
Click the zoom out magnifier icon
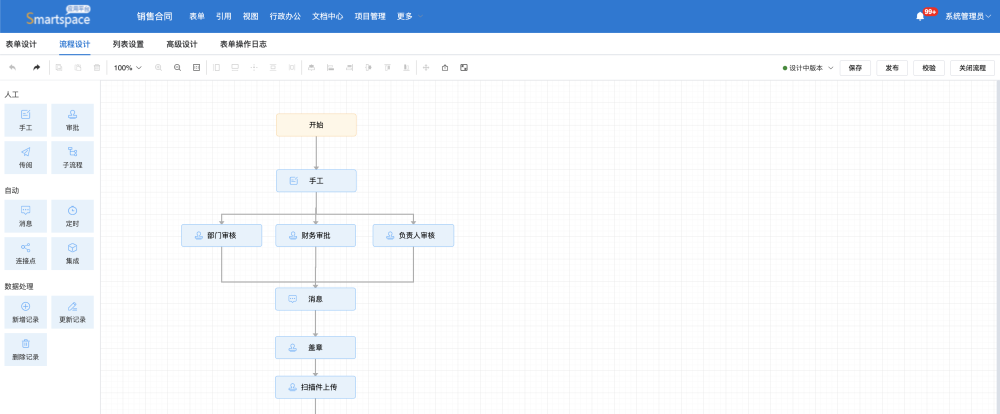[177, 68]
